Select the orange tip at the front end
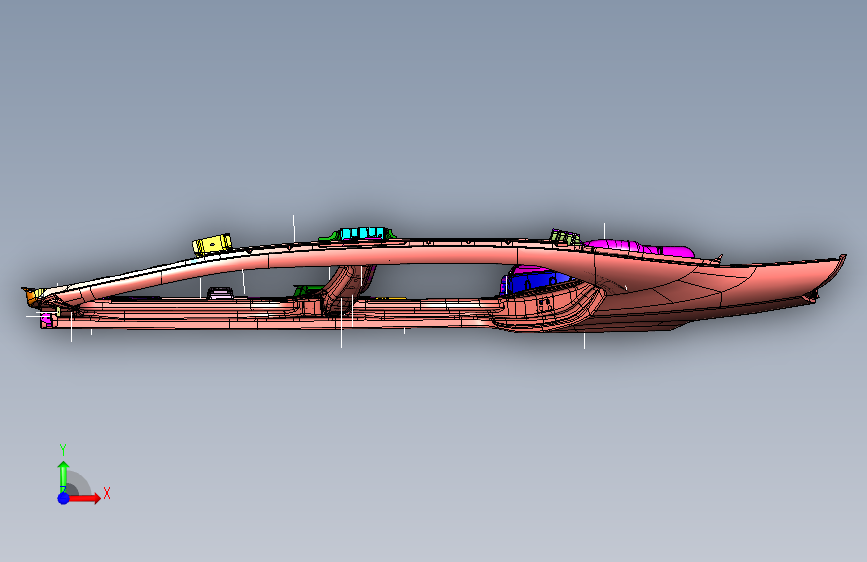The height and width of the screenshot is (562, 867). [x=30, y=296]
